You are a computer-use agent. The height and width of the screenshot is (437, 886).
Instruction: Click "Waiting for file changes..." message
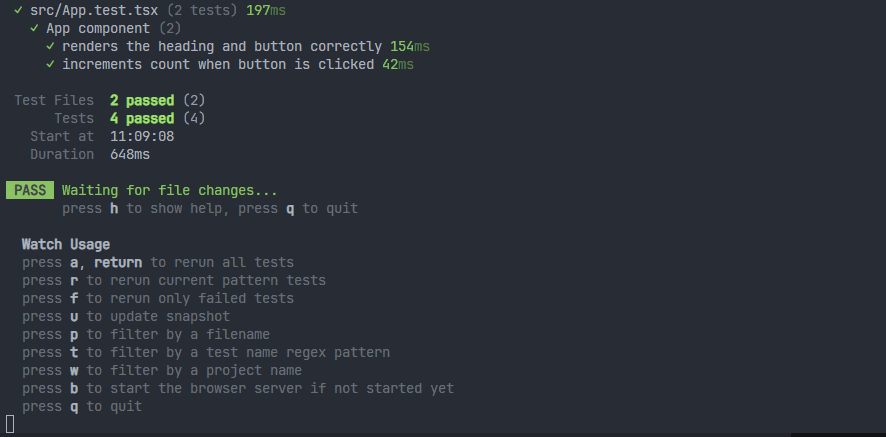[170, 190]
